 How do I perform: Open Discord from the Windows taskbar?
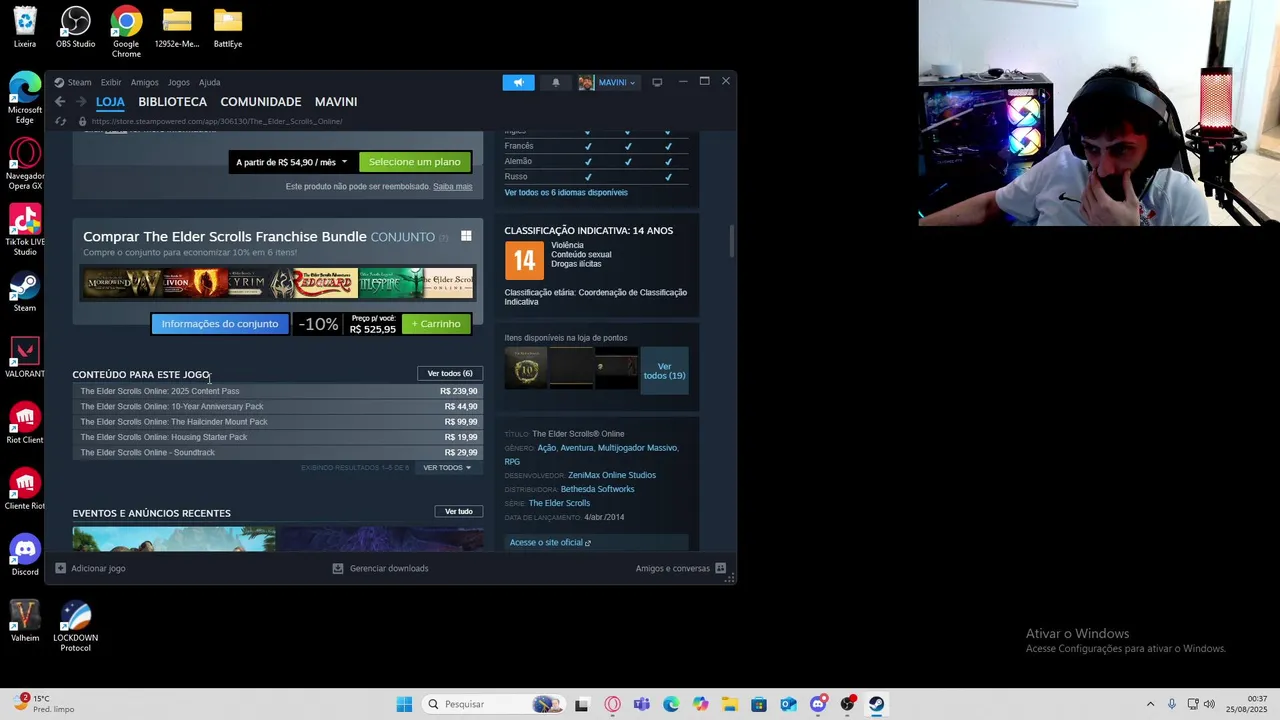(818, 704)
